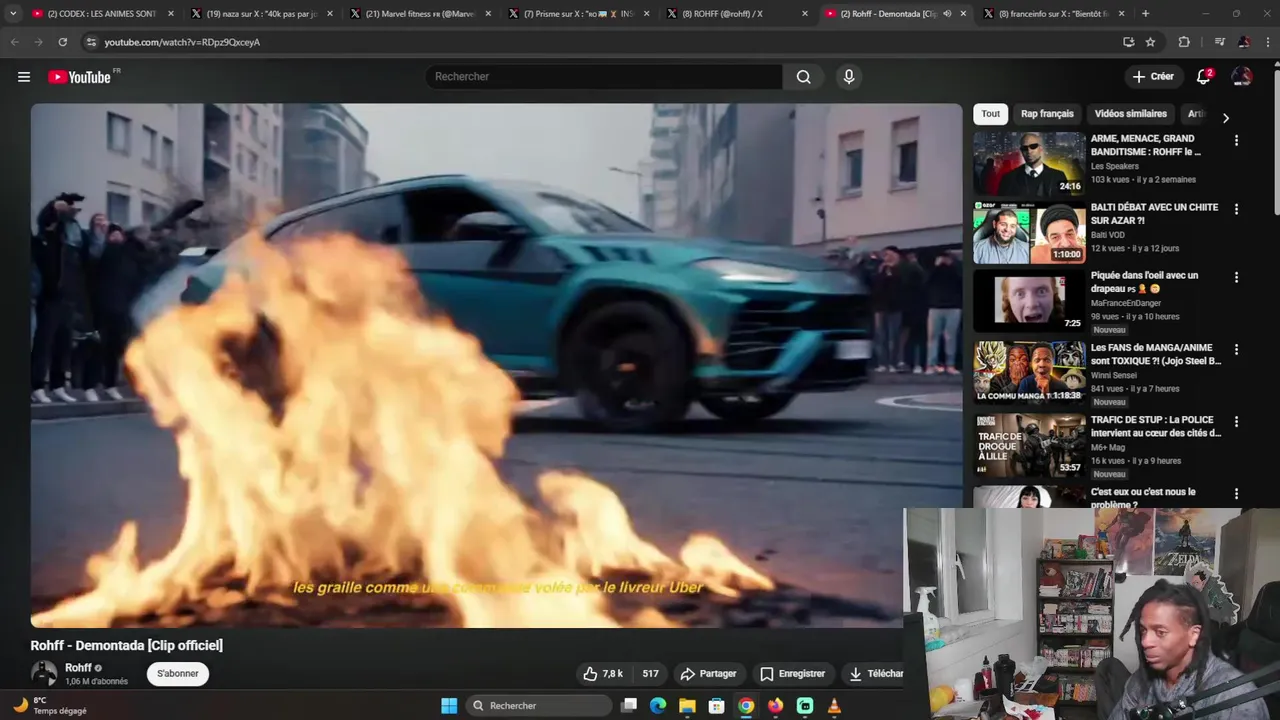1280x720 pixels.
Task: Click the Partager share button
Action: [708, 674]
